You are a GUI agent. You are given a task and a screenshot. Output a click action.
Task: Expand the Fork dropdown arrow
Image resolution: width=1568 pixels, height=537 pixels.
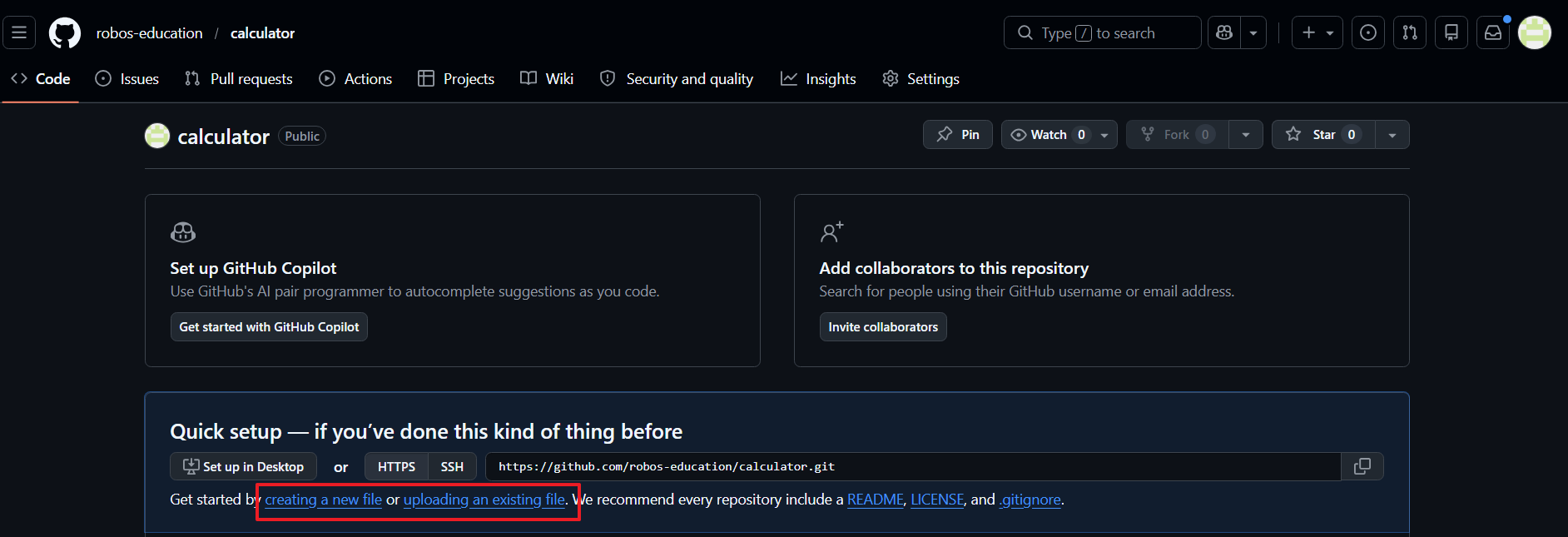click(x=1246, y=135)
